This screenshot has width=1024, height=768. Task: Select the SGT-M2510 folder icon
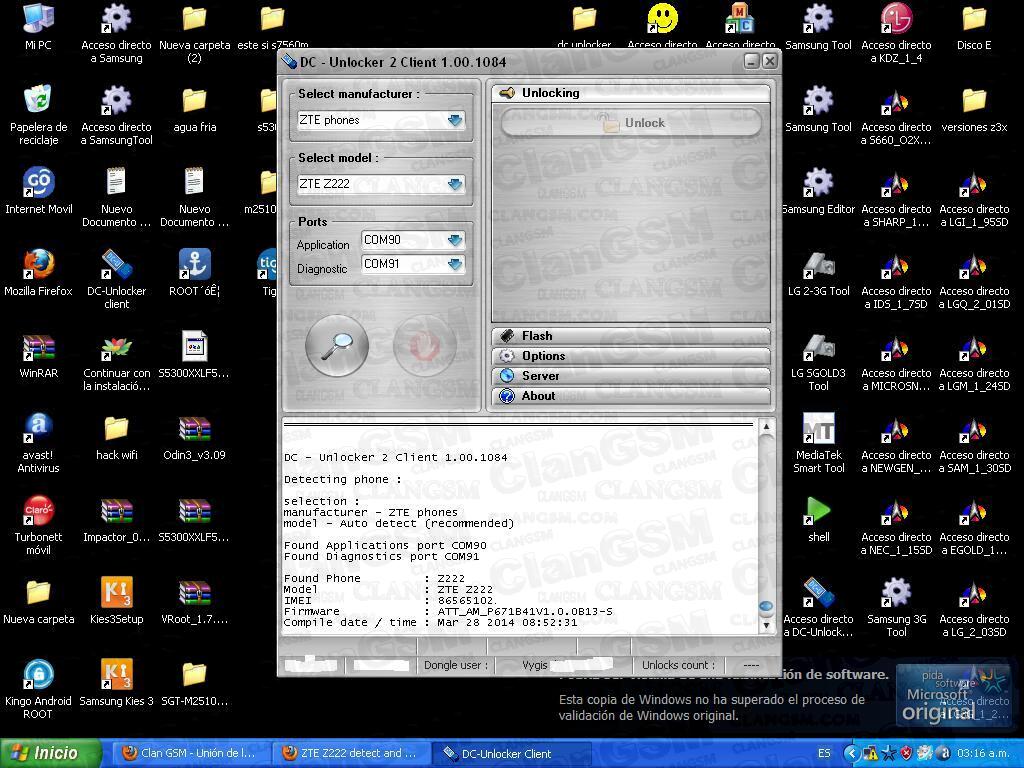click(195, 683)
